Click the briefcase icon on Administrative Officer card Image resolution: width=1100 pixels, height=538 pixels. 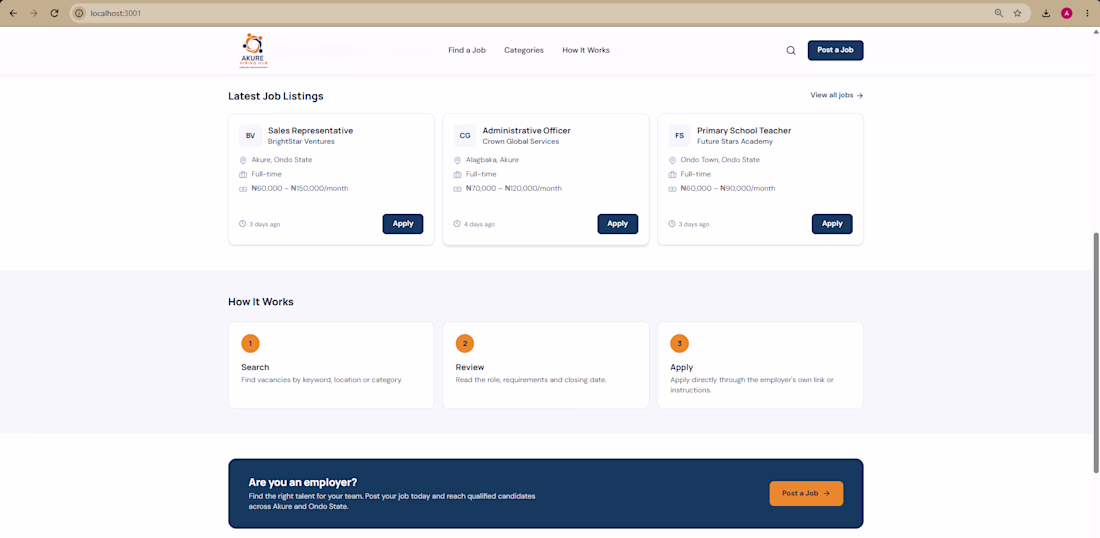(x=457, y=174)
